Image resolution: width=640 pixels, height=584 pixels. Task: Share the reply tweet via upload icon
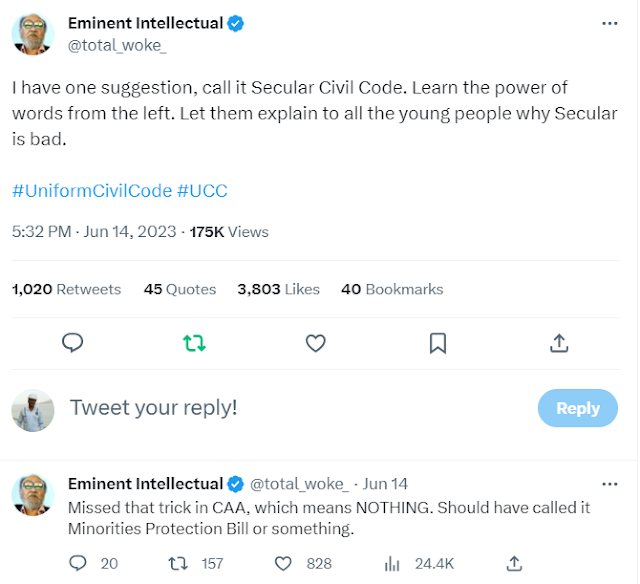coord(514,563)
